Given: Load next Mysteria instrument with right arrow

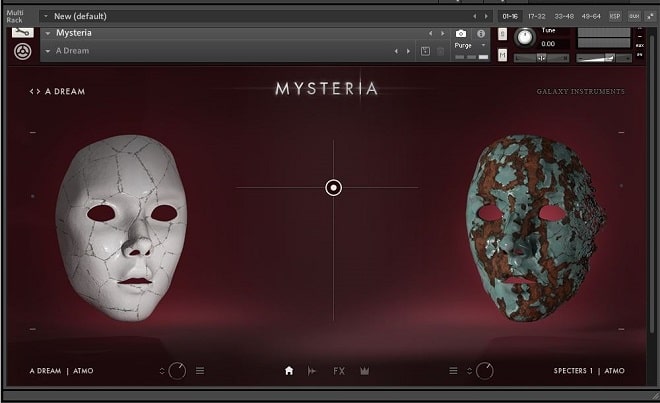Looking at the screenshot, I should click(x=442, y=33).
